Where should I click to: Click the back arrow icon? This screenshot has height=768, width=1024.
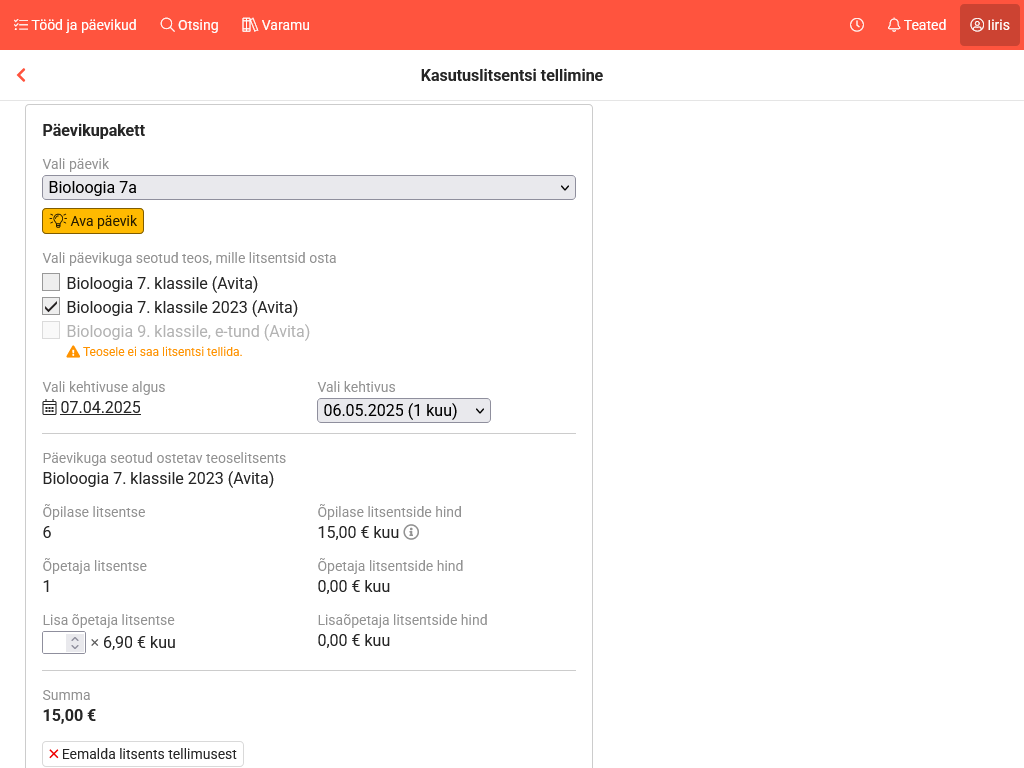[21, 75]
